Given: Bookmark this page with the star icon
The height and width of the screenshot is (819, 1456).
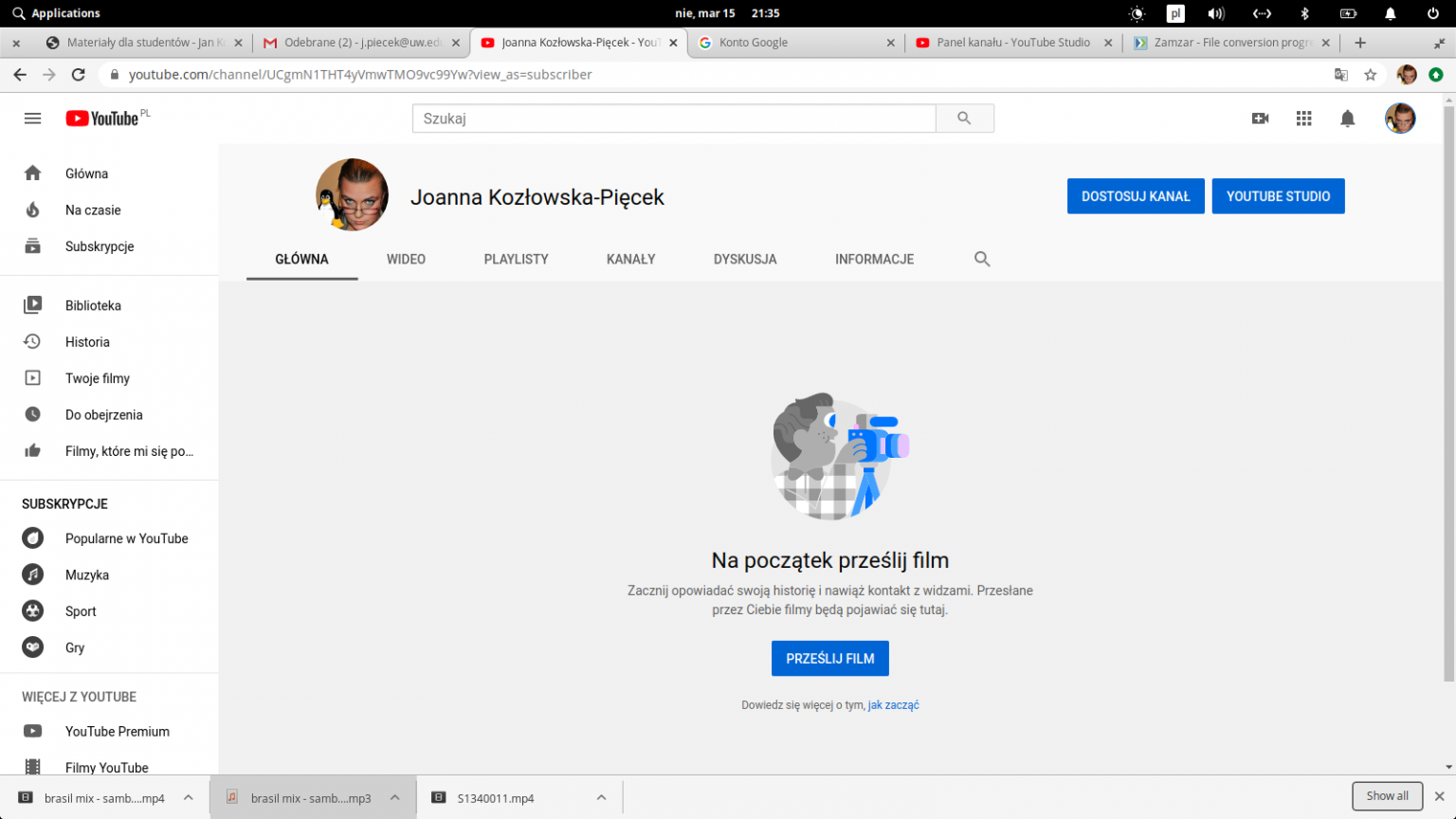Looking at the screenshot, I should [1371, 75].
